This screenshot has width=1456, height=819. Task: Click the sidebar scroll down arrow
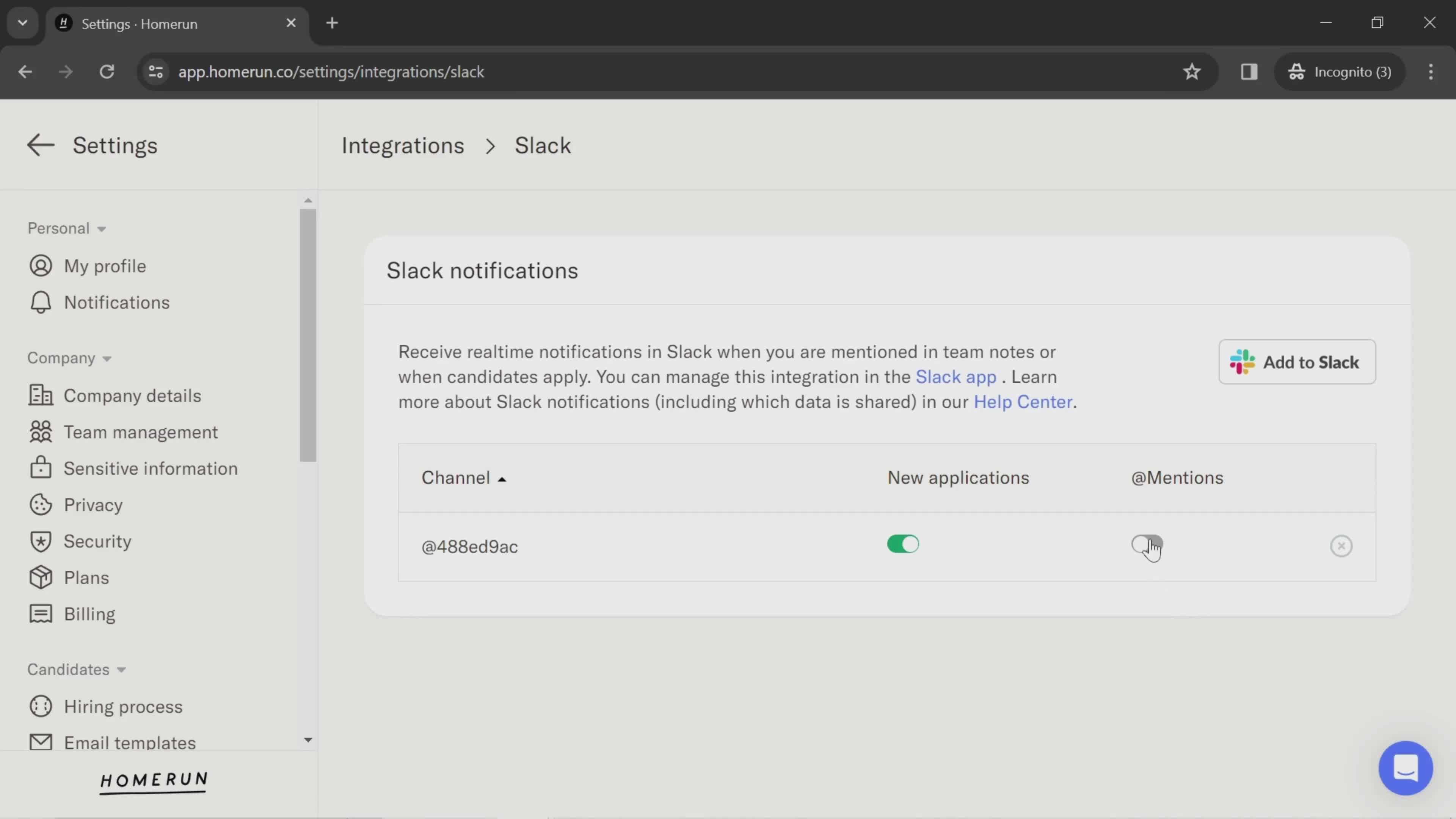(x=308, y=739)
